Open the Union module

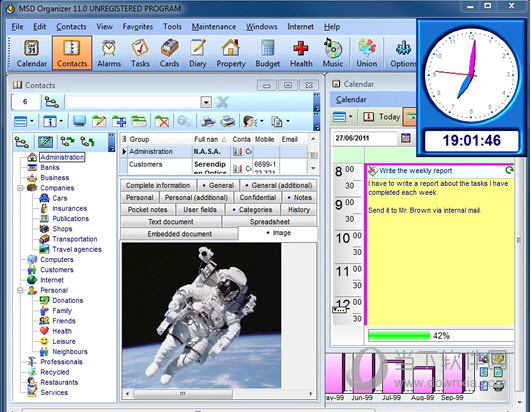pos(367,53)
